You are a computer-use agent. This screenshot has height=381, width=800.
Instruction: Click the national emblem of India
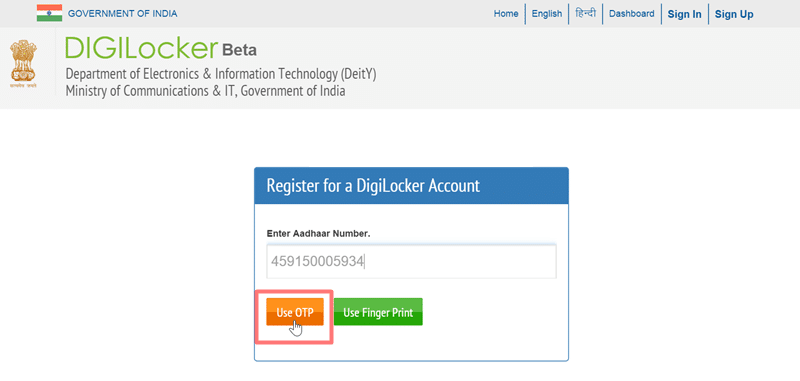pos(23,61)
